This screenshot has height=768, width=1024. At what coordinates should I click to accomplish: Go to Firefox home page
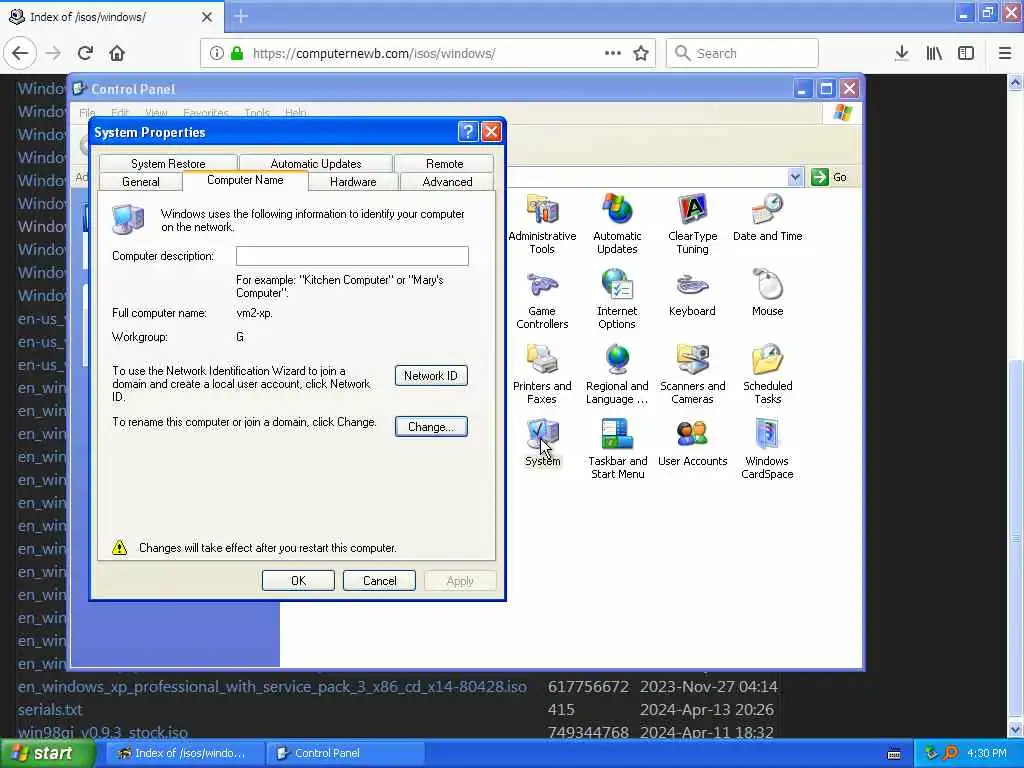[117, 53]
